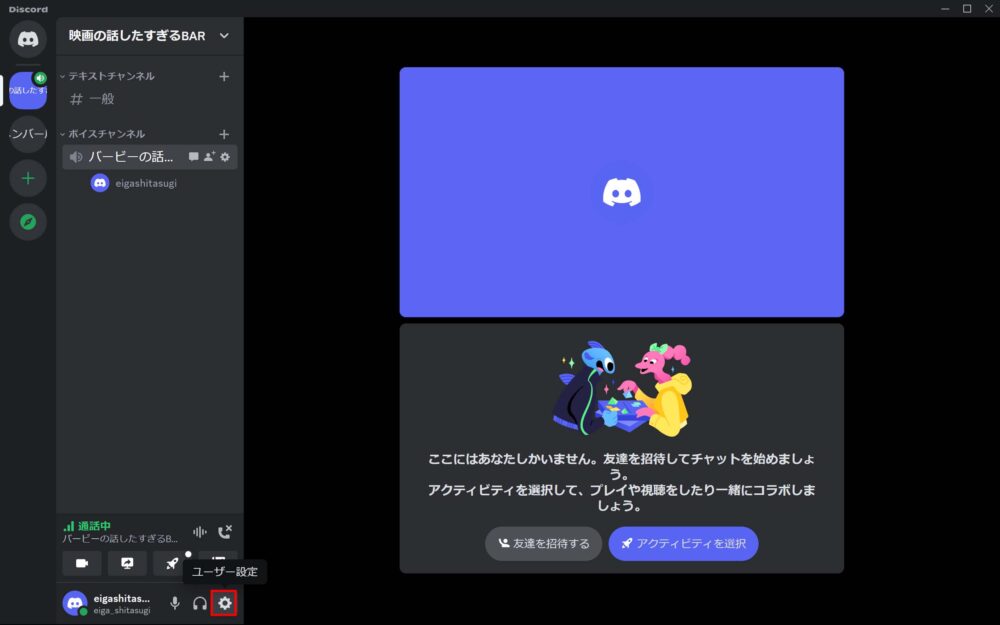Toggle noise suppression waveform icon

pos(200,532)
